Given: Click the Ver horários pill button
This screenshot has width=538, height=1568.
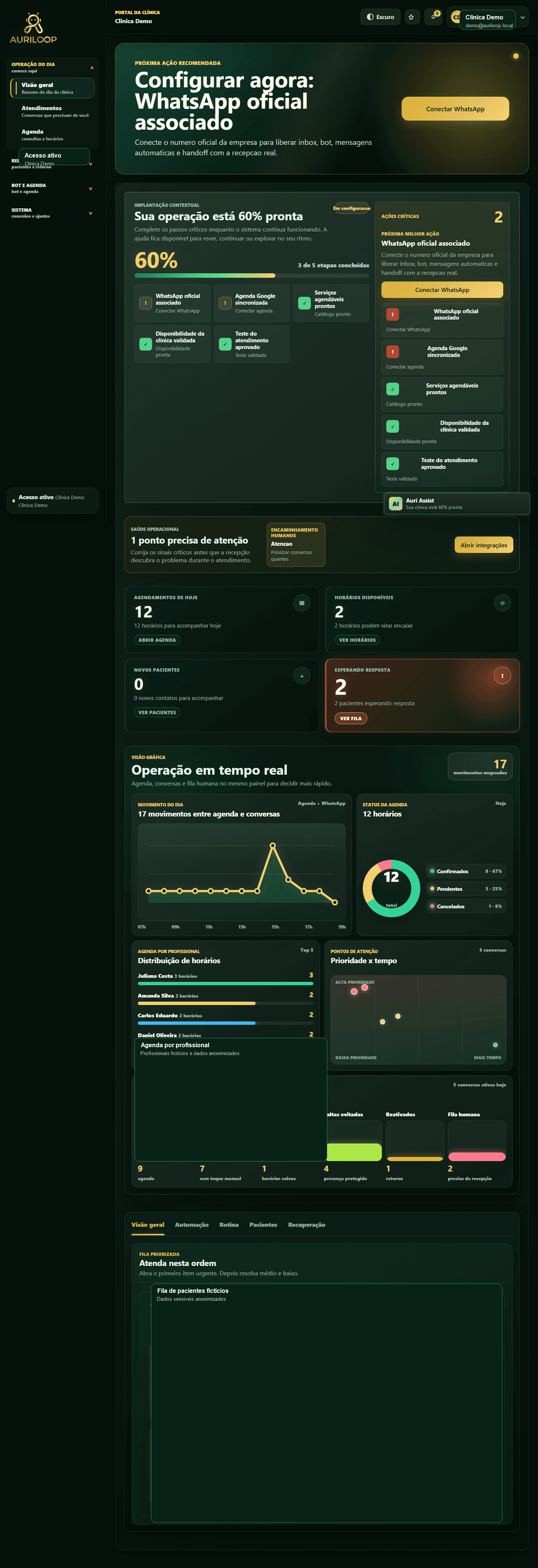Looking at the screenshot, I should pyautogui.click(x=357, y=640).
